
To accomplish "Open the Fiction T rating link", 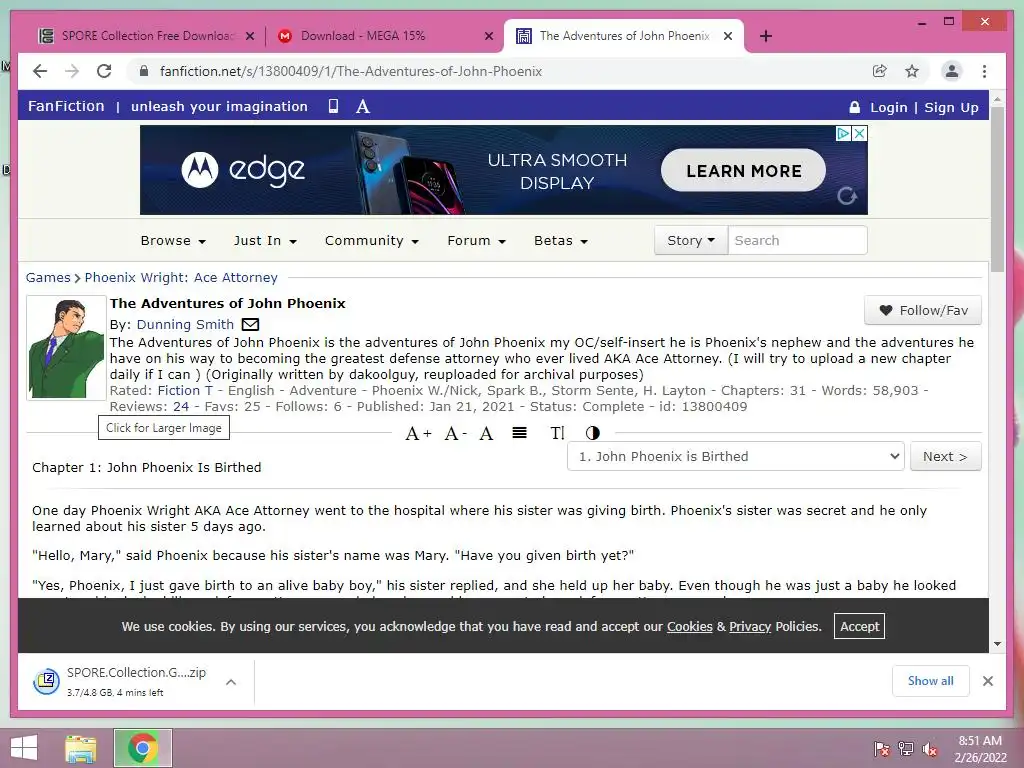I will coord(185,391).
